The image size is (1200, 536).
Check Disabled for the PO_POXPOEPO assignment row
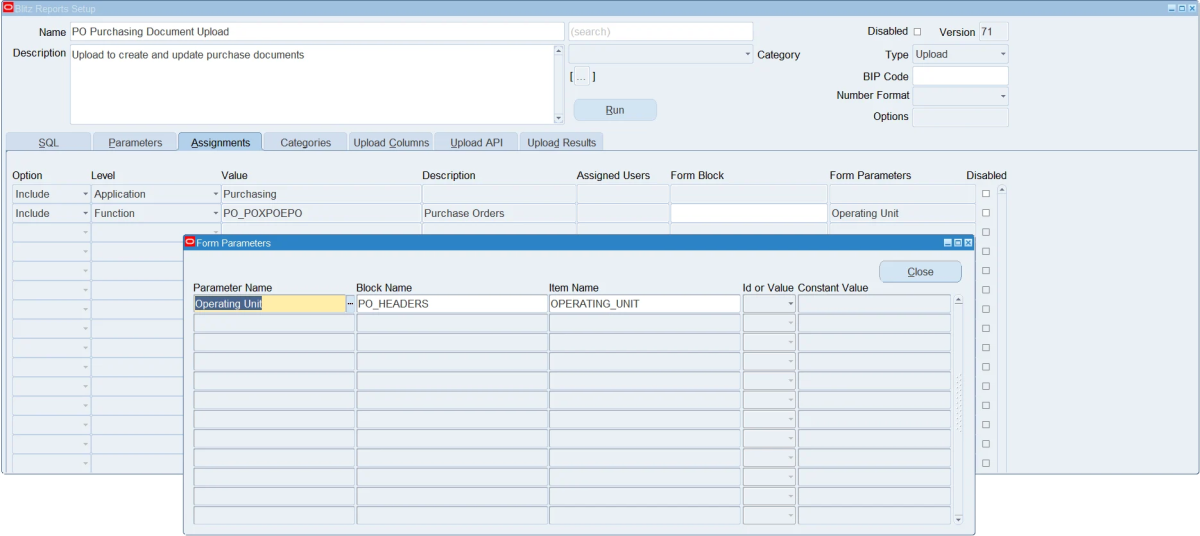[x=986, y=213]
